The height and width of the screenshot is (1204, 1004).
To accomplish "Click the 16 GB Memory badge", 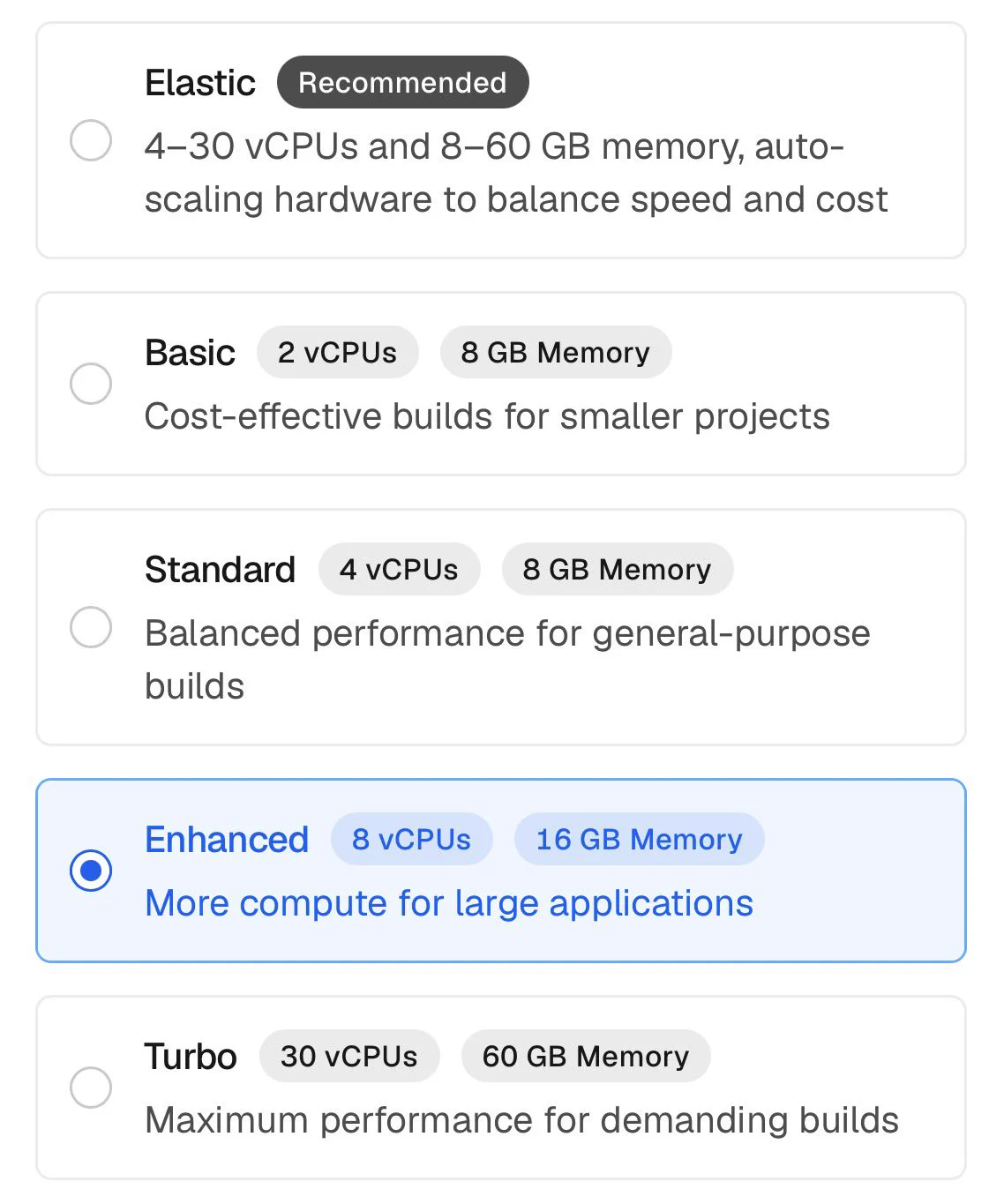I will click(x=640, y=840).
